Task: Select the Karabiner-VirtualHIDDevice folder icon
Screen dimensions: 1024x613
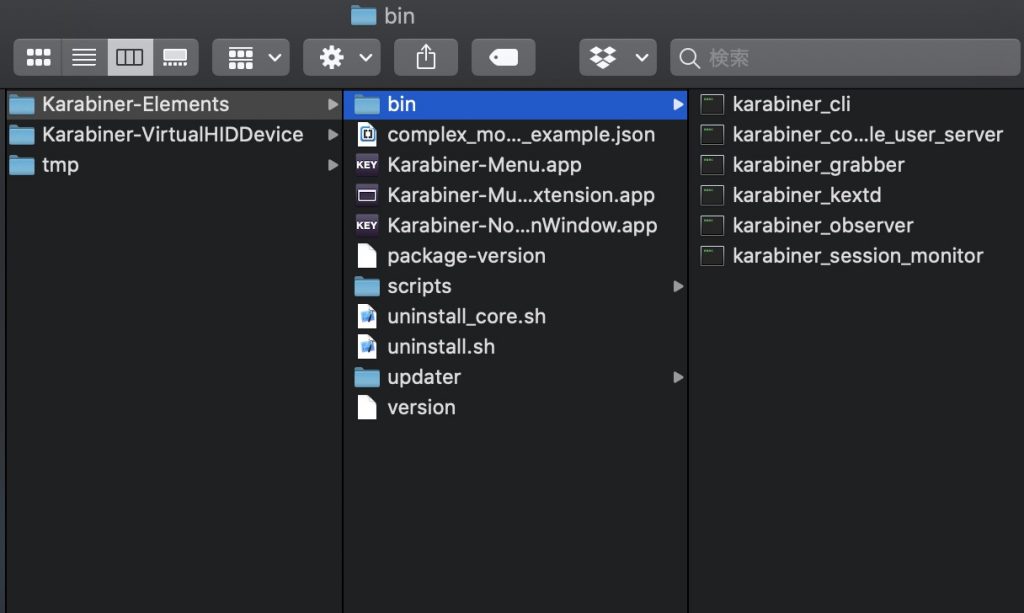Action: (22, 134)
